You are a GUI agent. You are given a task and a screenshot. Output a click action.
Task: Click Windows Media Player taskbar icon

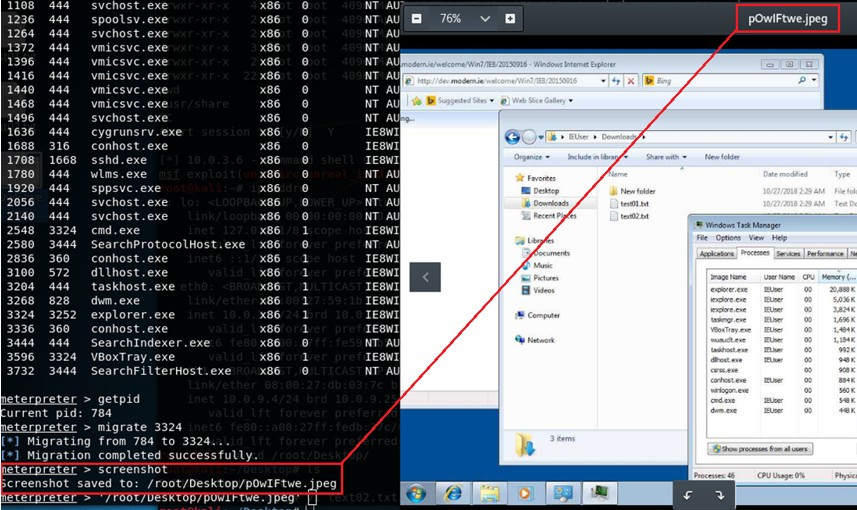(x=525, y=494)
